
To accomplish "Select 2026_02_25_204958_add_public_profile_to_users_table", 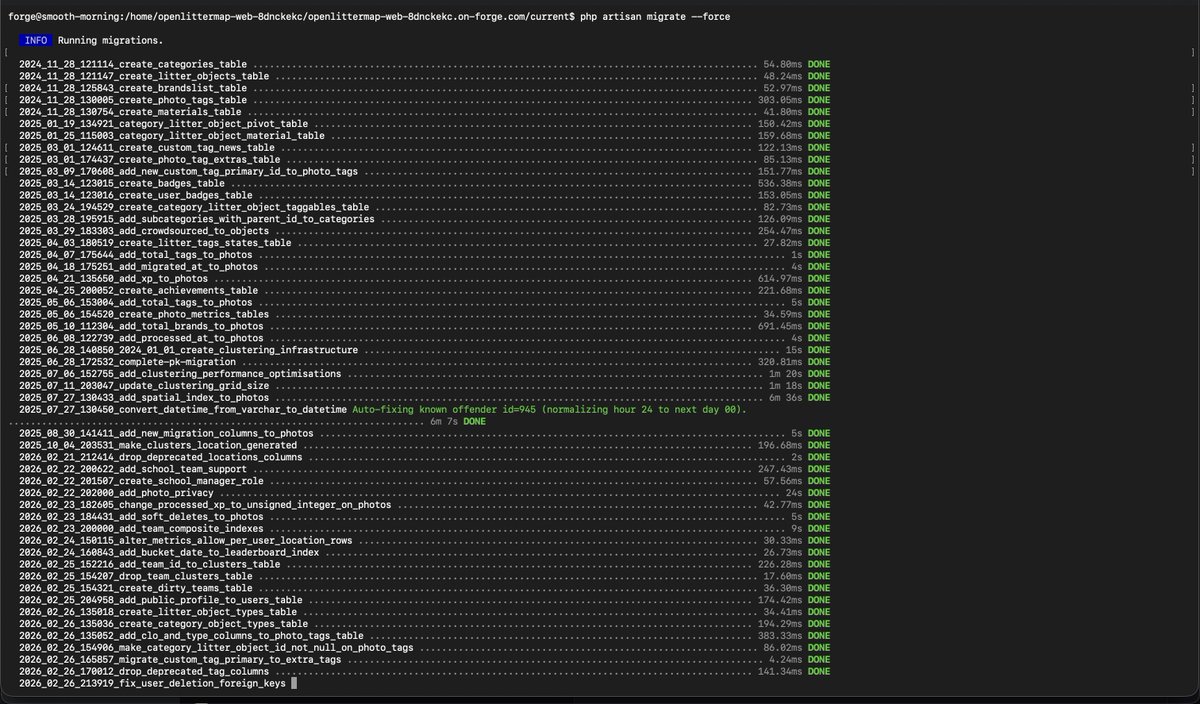I will point(160,600).
